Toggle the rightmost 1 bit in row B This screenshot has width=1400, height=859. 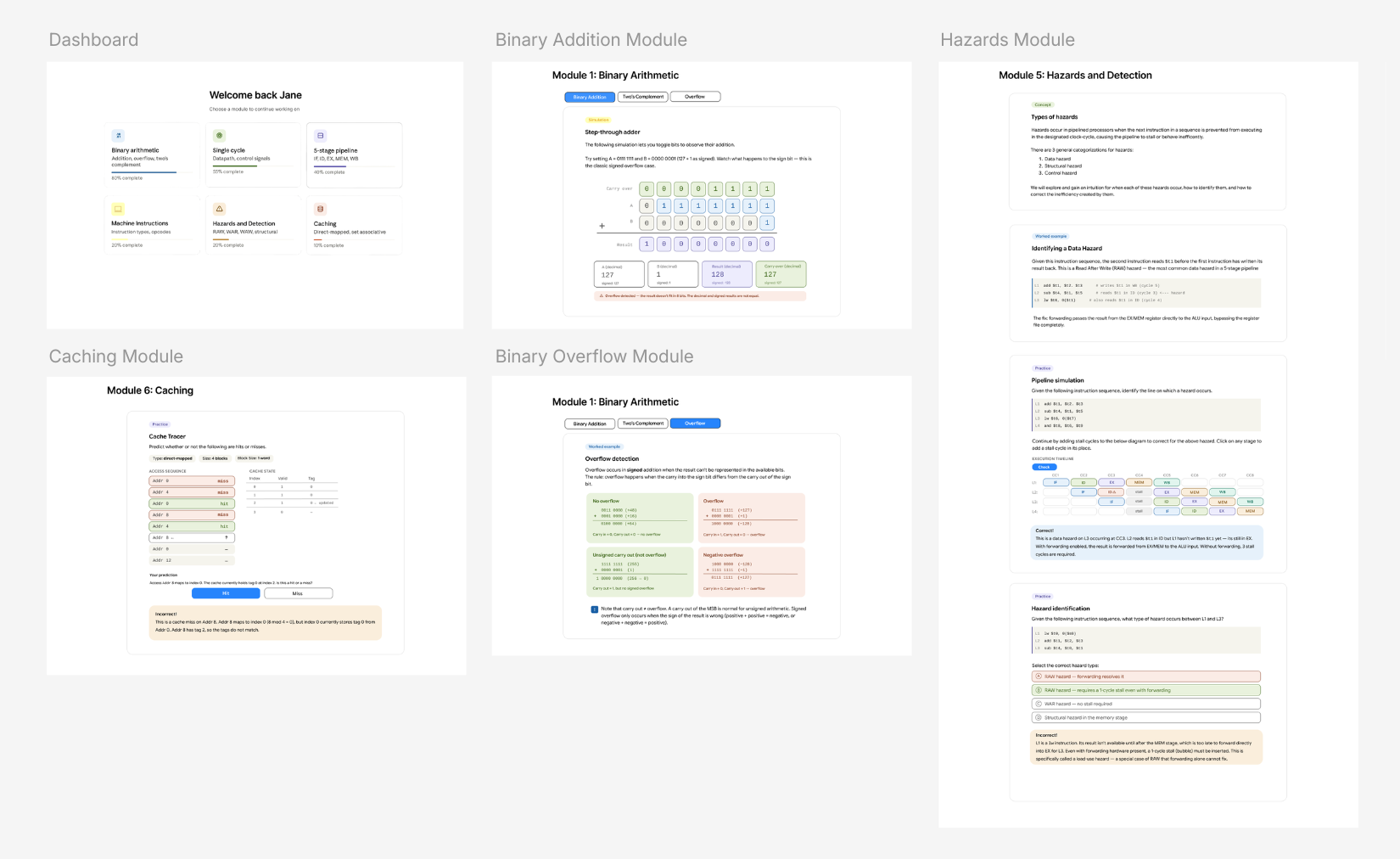click(767, 223)
